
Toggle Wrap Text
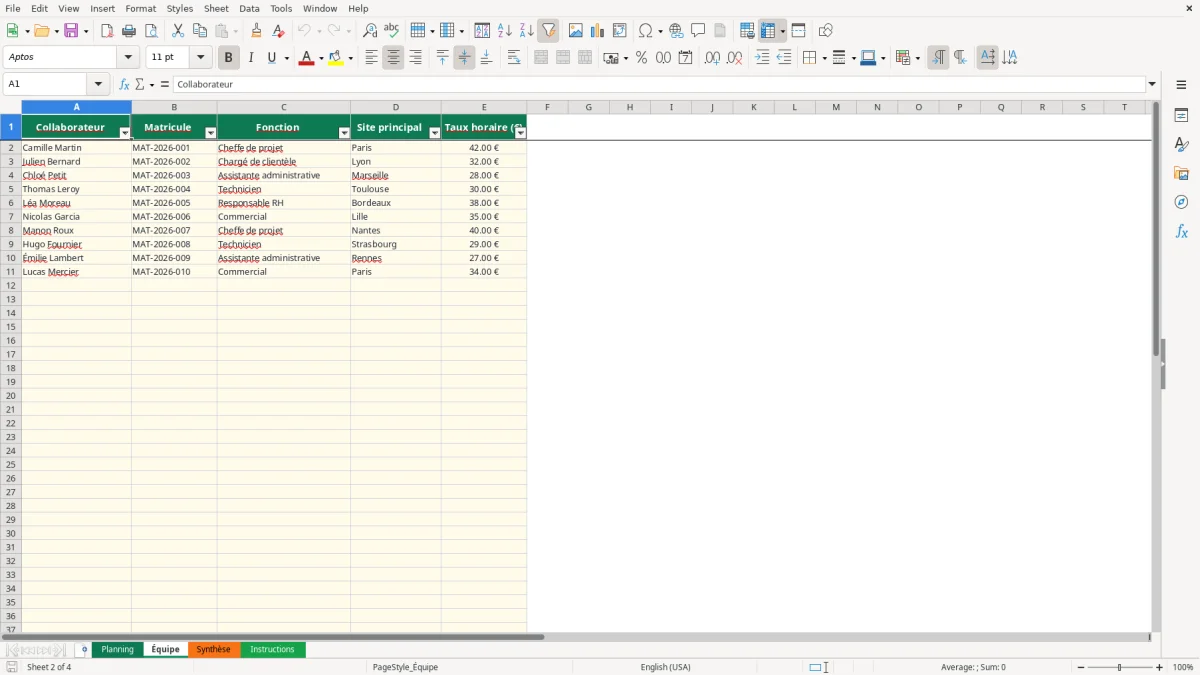tap(514, 58)
